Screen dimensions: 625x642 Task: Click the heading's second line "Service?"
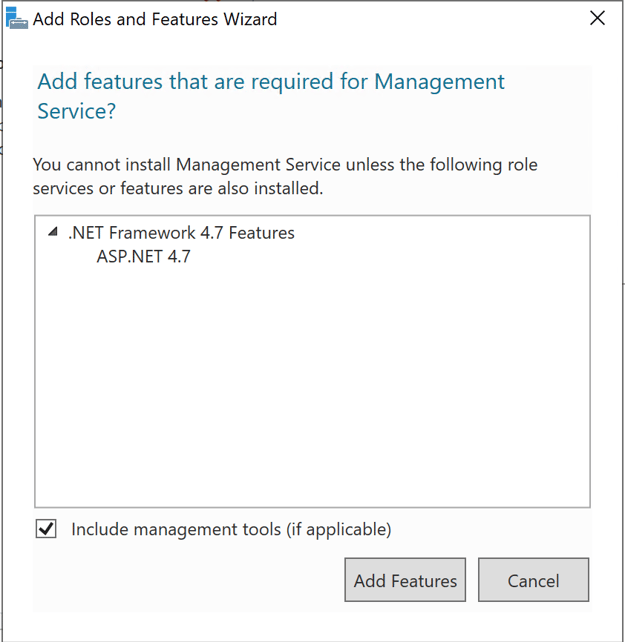point(77,111)
